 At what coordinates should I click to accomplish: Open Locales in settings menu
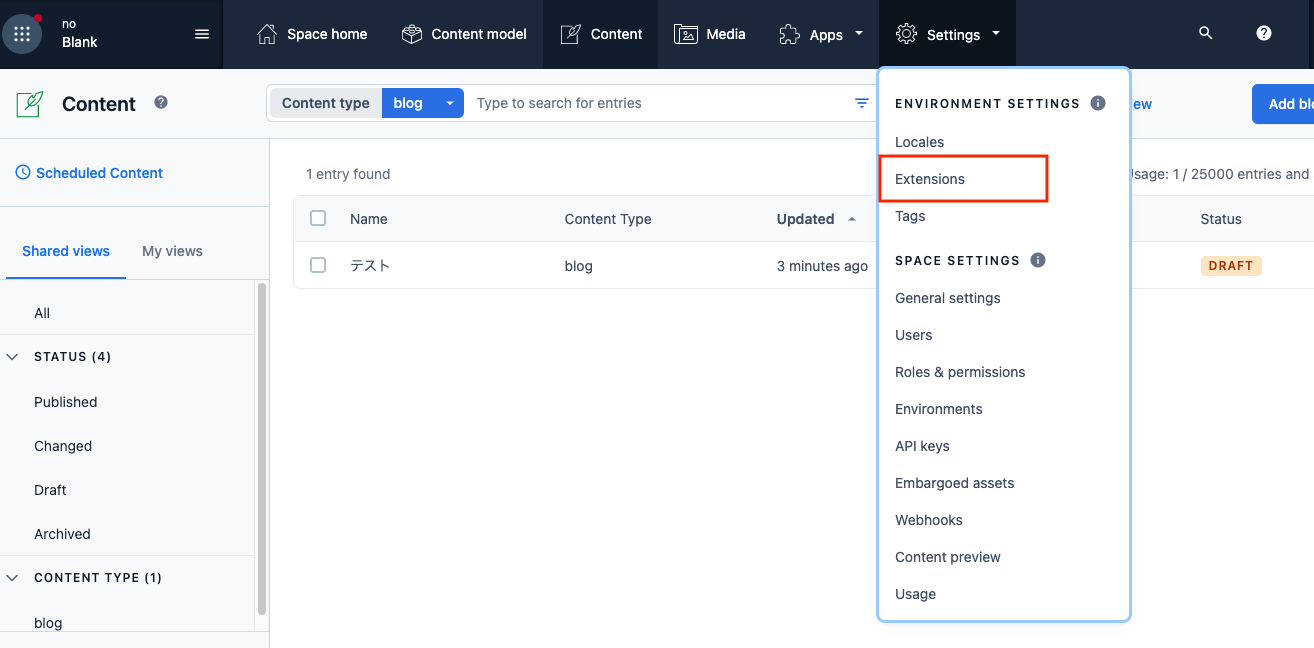coord(920,142)
